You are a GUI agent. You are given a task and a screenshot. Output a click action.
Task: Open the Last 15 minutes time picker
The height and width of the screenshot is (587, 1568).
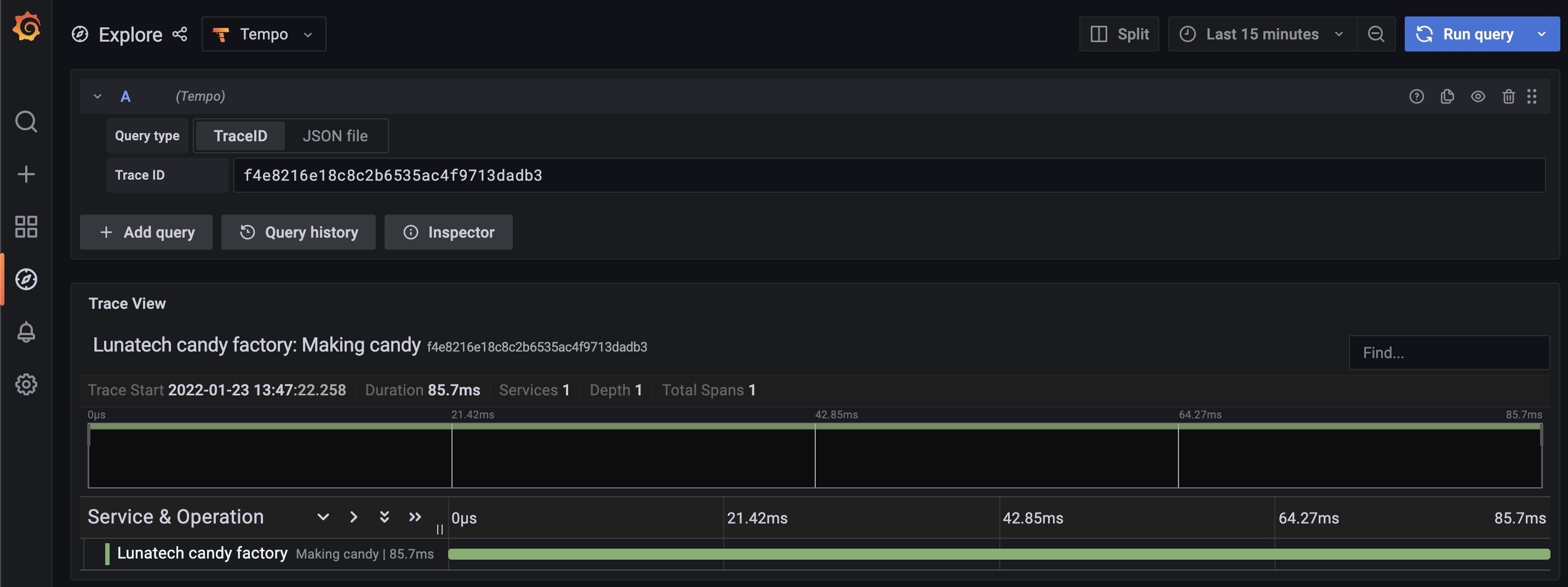(1262, 34)
